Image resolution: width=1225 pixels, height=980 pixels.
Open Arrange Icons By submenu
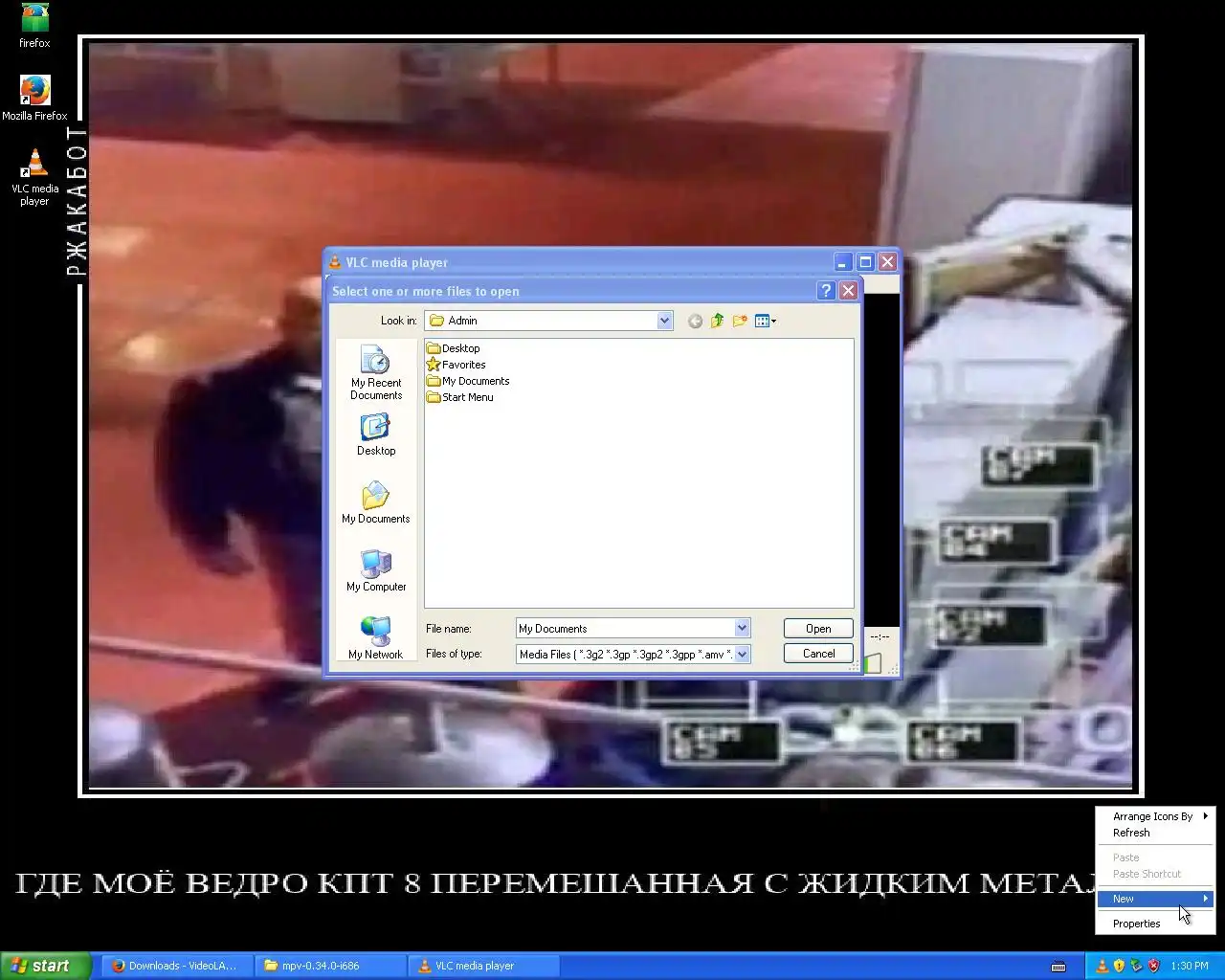[1155, 816]
